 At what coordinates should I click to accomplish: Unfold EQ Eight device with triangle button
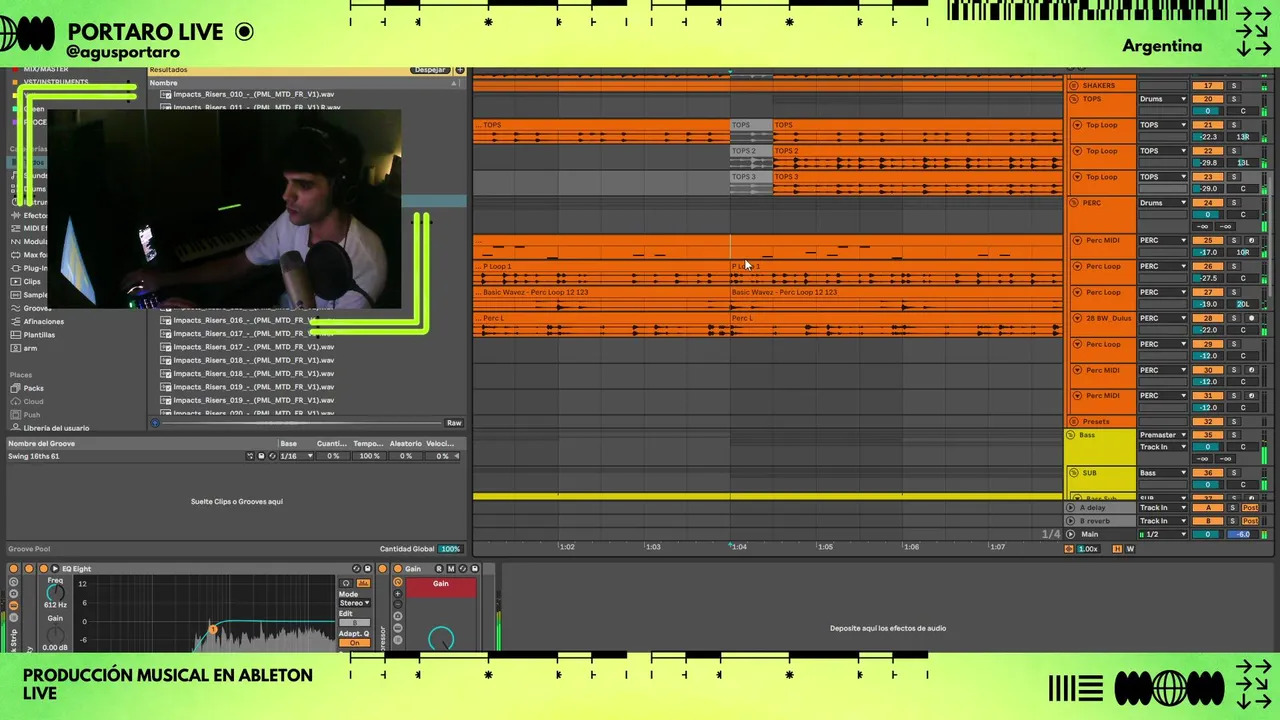55,568
